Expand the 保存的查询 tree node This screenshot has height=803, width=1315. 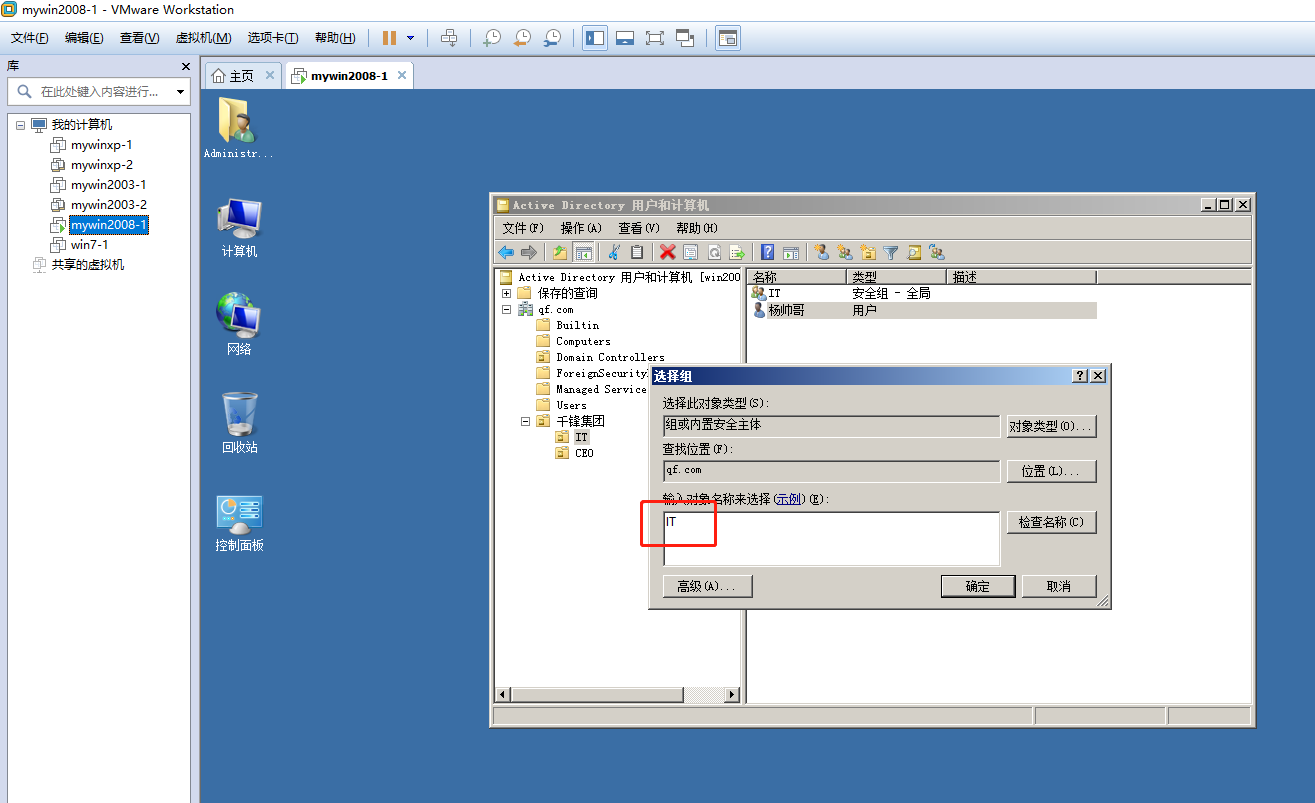click(x=507, y=293)
